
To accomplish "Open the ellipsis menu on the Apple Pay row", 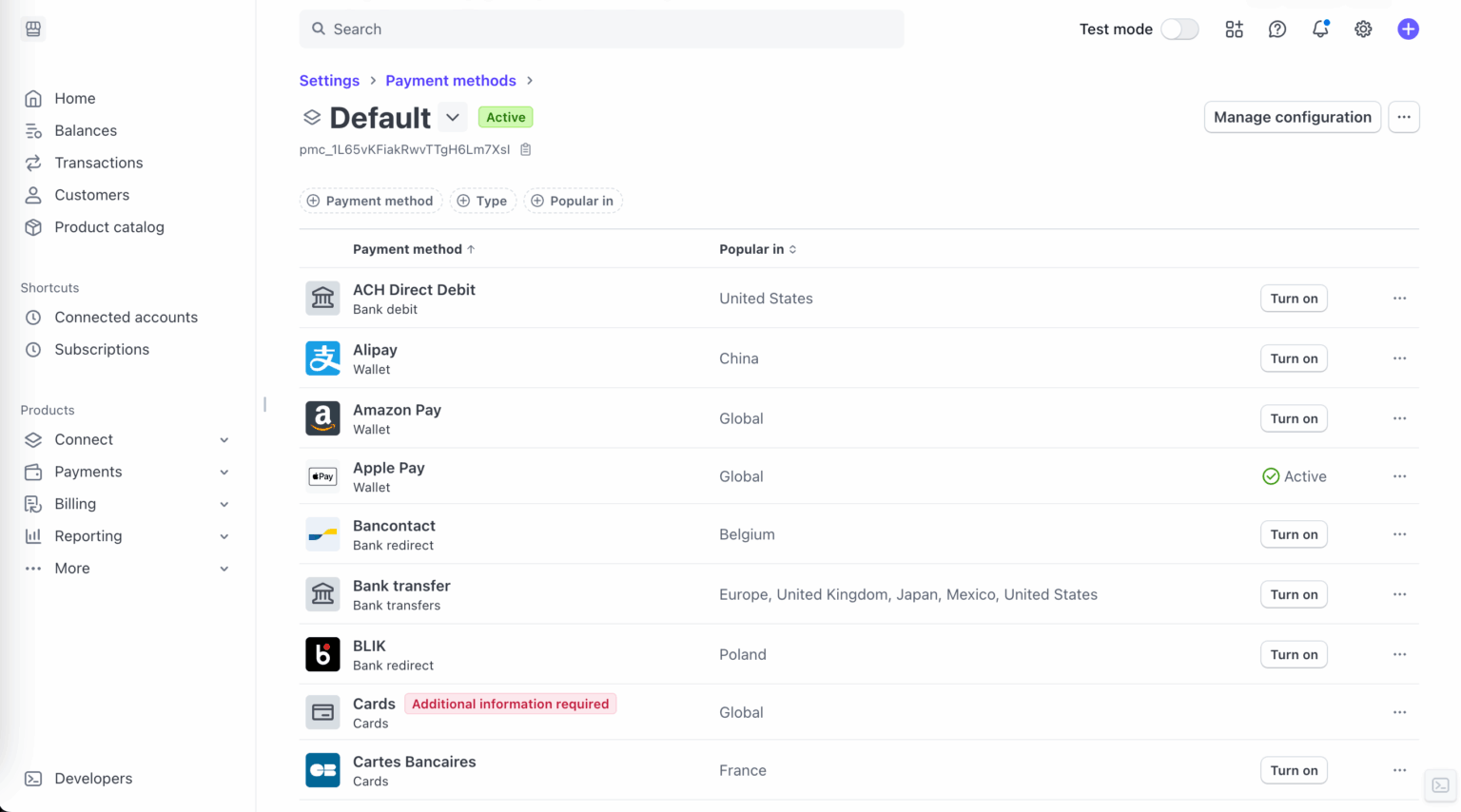I will click(1399, 476).
